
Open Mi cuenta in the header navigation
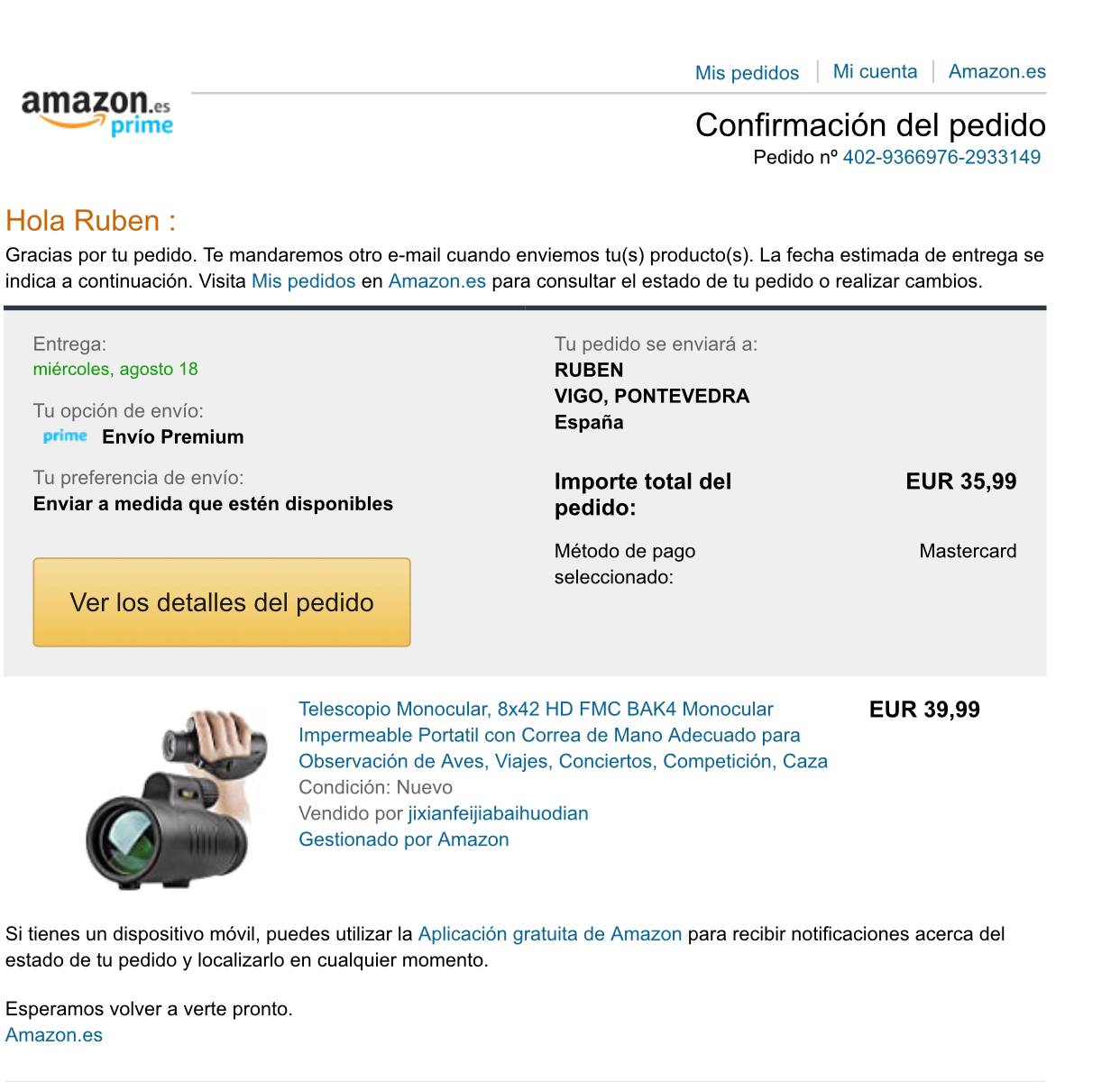(x=875, y=72)
